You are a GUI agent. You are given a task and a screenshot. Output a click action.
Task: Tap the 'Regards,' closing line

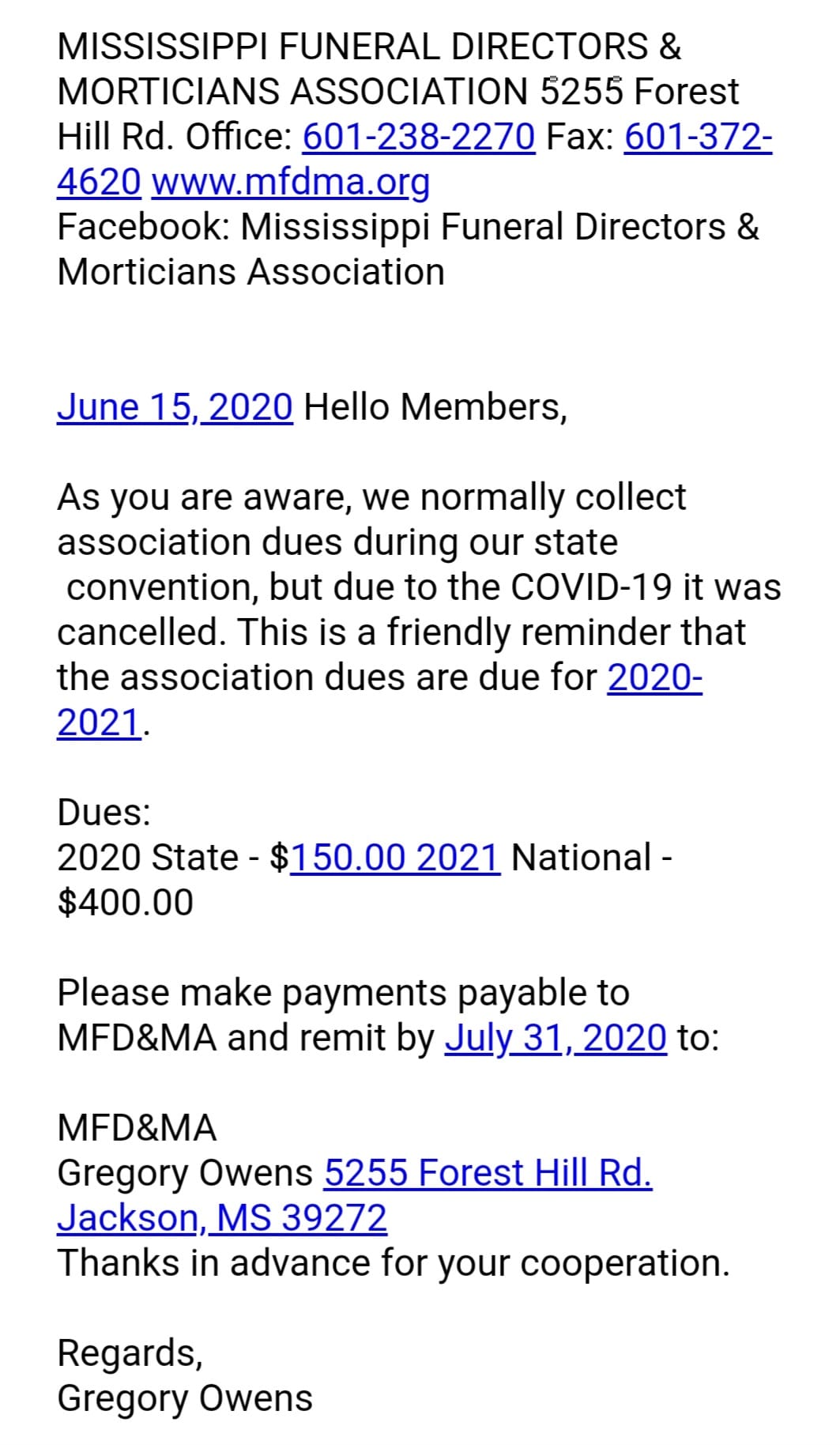tap(130, 1353)
